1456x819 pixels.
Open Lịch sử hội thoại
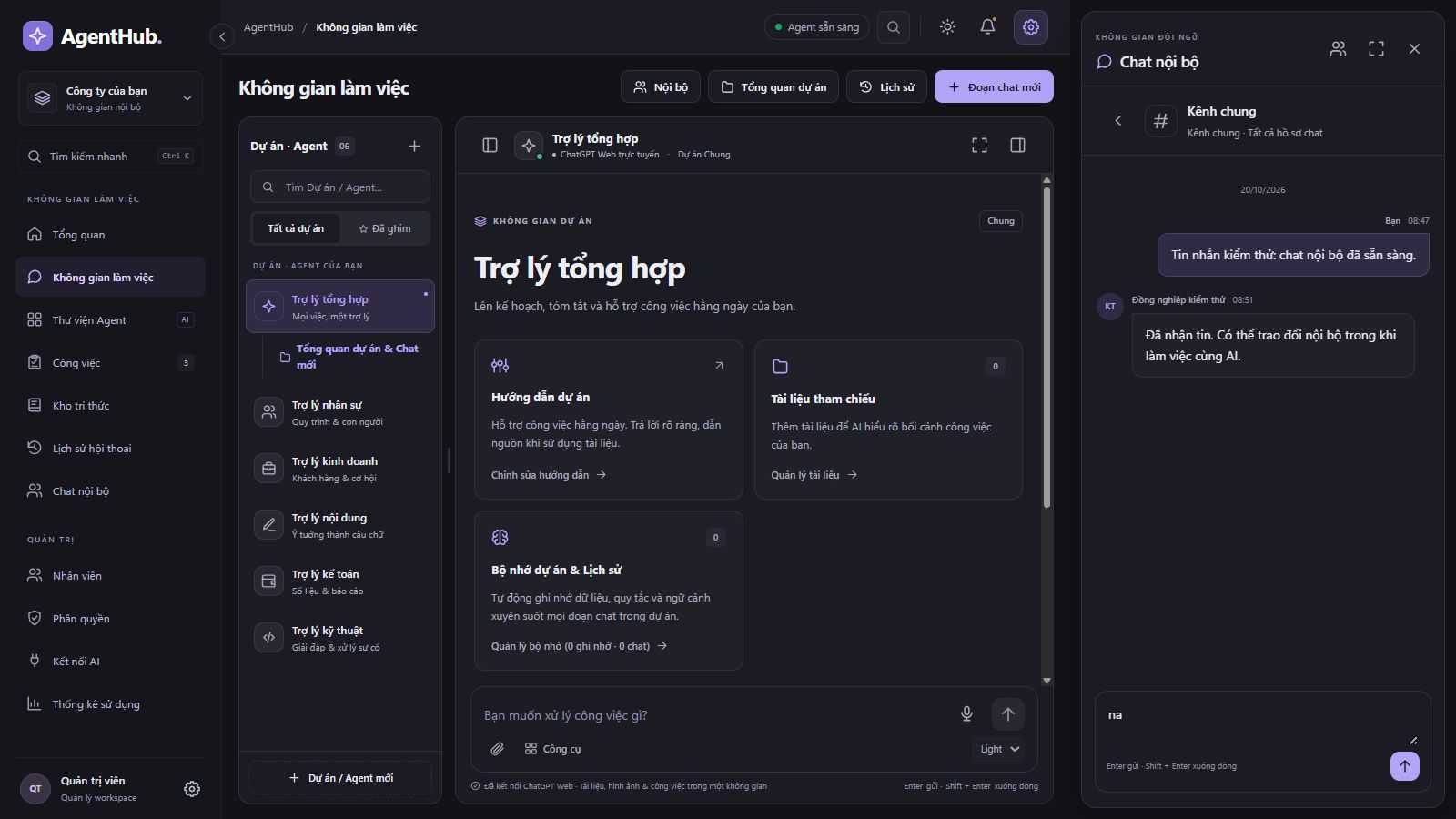click(x=110, y=449)
